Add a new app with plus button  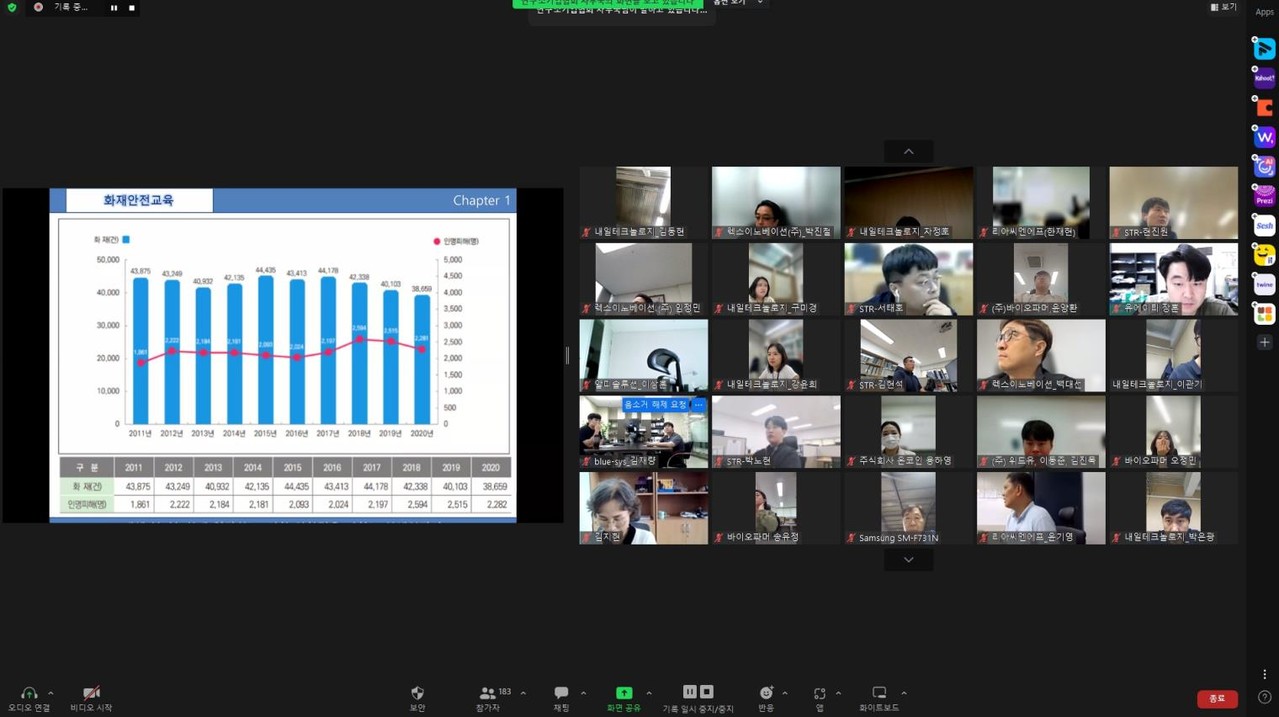[1264, 343]
